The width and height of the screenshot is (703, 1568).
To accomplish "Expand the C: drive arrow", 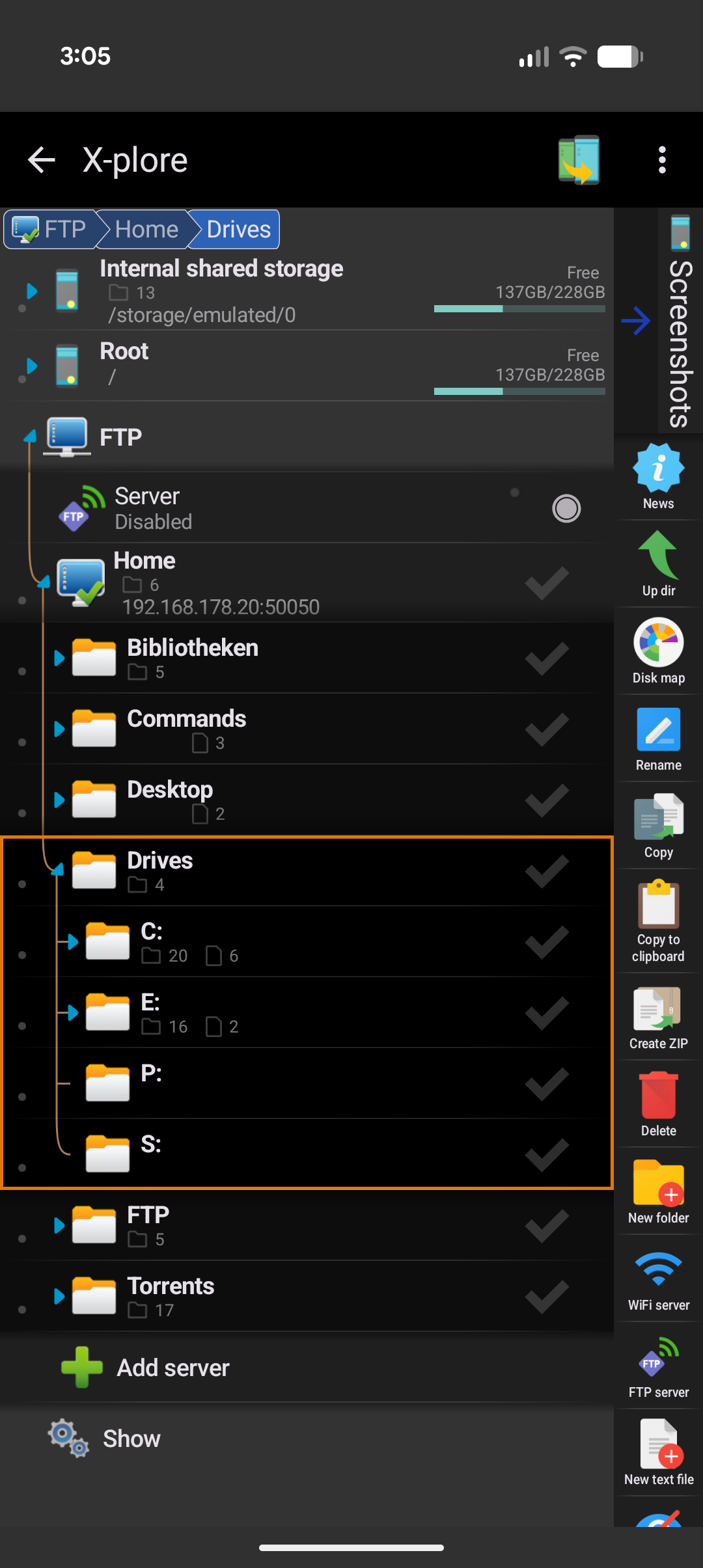I will [x=73, y=941].
